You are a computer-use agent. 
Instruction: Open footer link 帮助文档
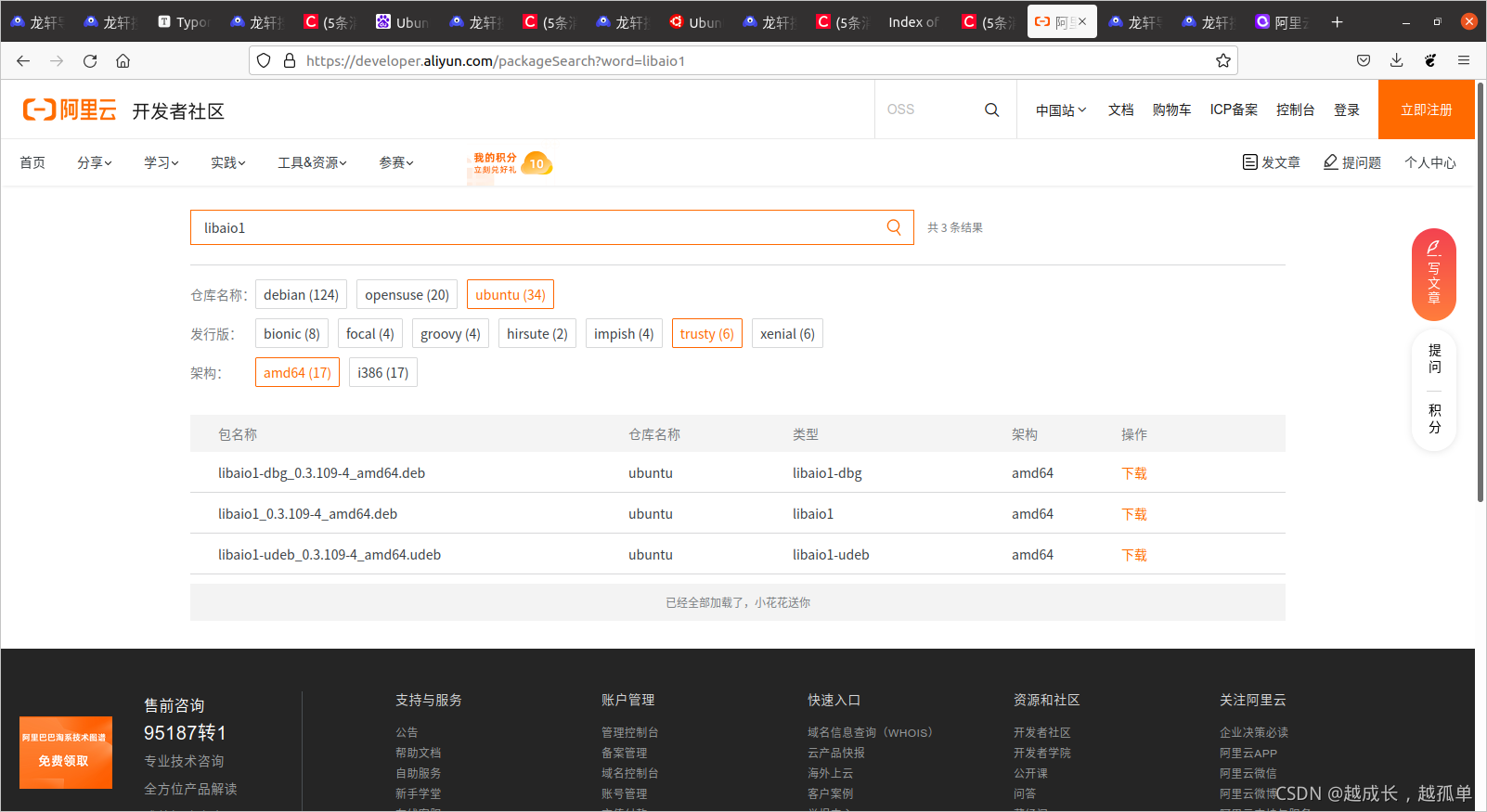point(419,753)
